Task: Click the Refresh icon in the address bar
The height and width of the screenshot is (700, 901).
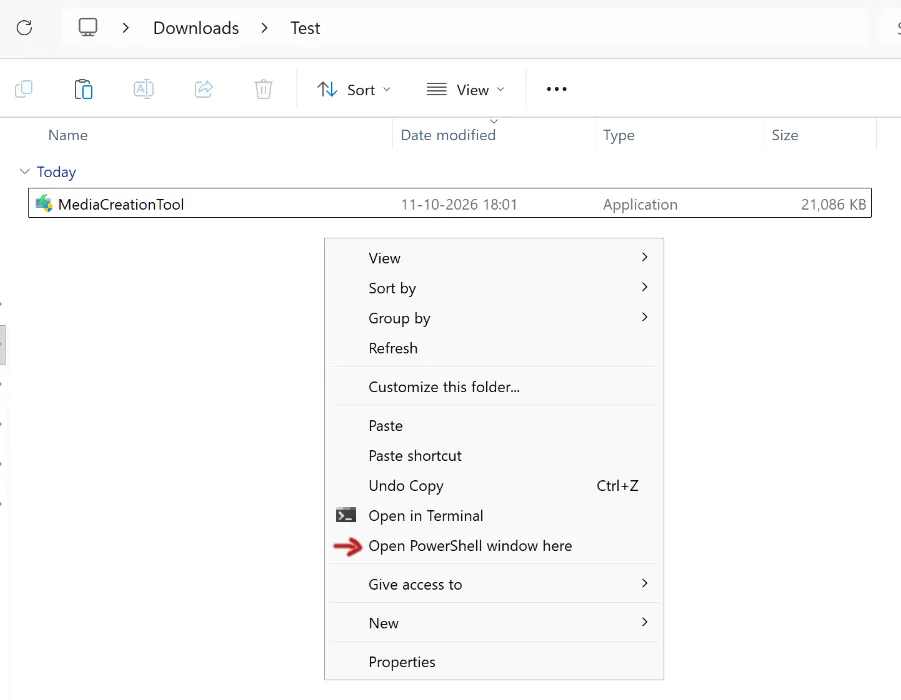Action: [x=24, y=28]
